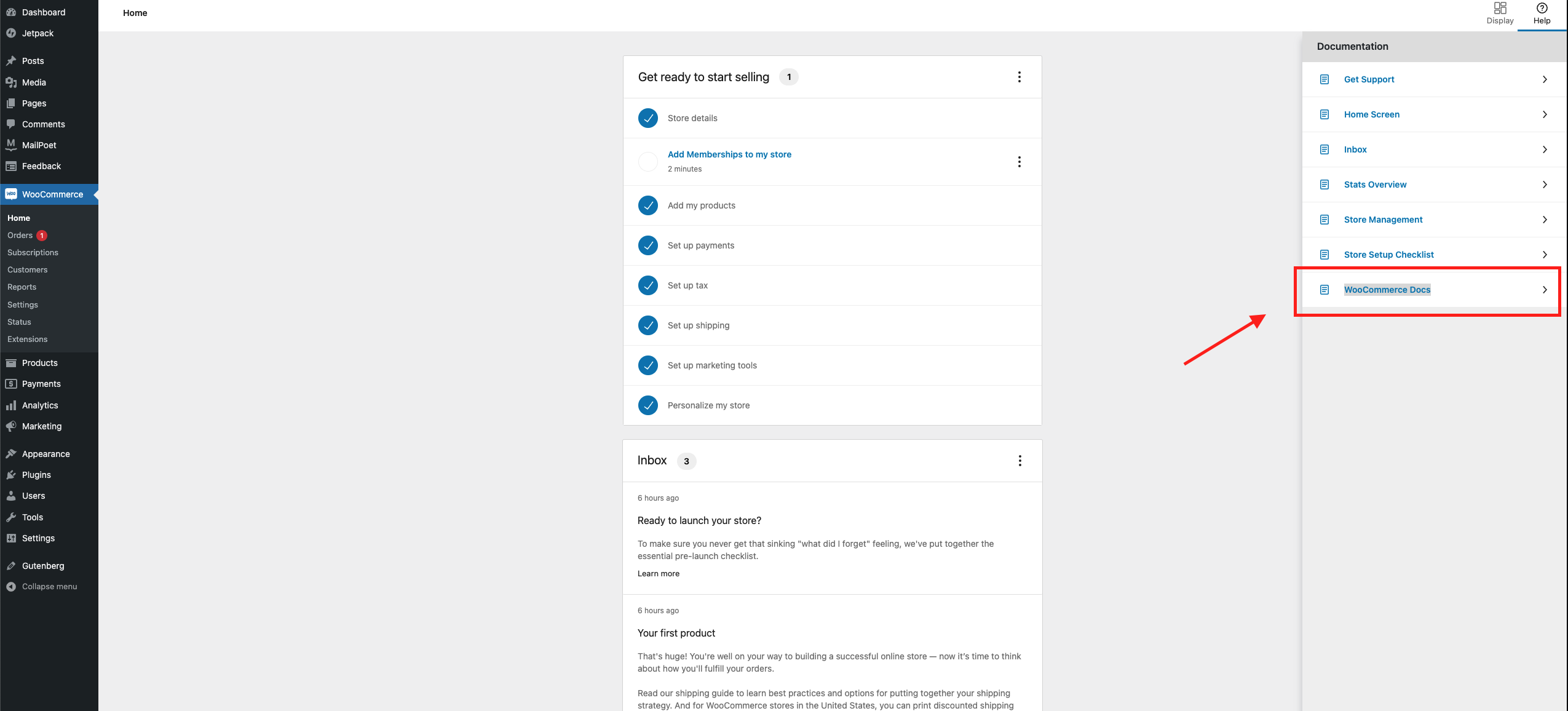Image resolution: width=1568 pixels, height=711 pixels.
Task: Click the Payments dollar icon
Action: (11, 384)
